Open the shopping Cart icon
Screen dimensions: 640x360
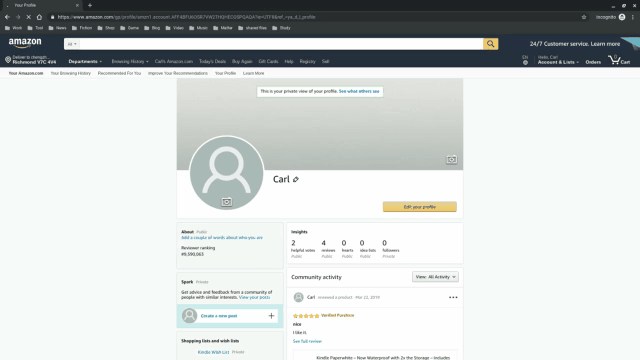tap(619, 60)
